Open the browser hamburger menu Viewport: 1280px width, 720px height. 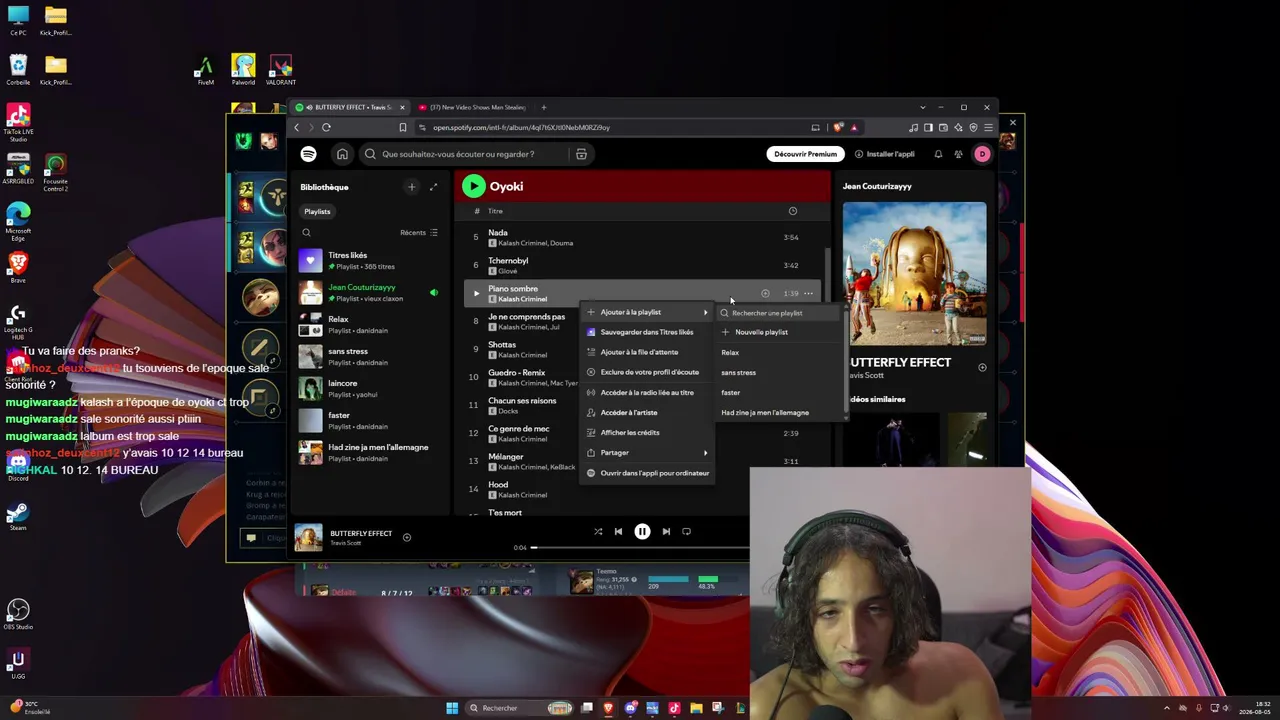[x=988, y=127]
